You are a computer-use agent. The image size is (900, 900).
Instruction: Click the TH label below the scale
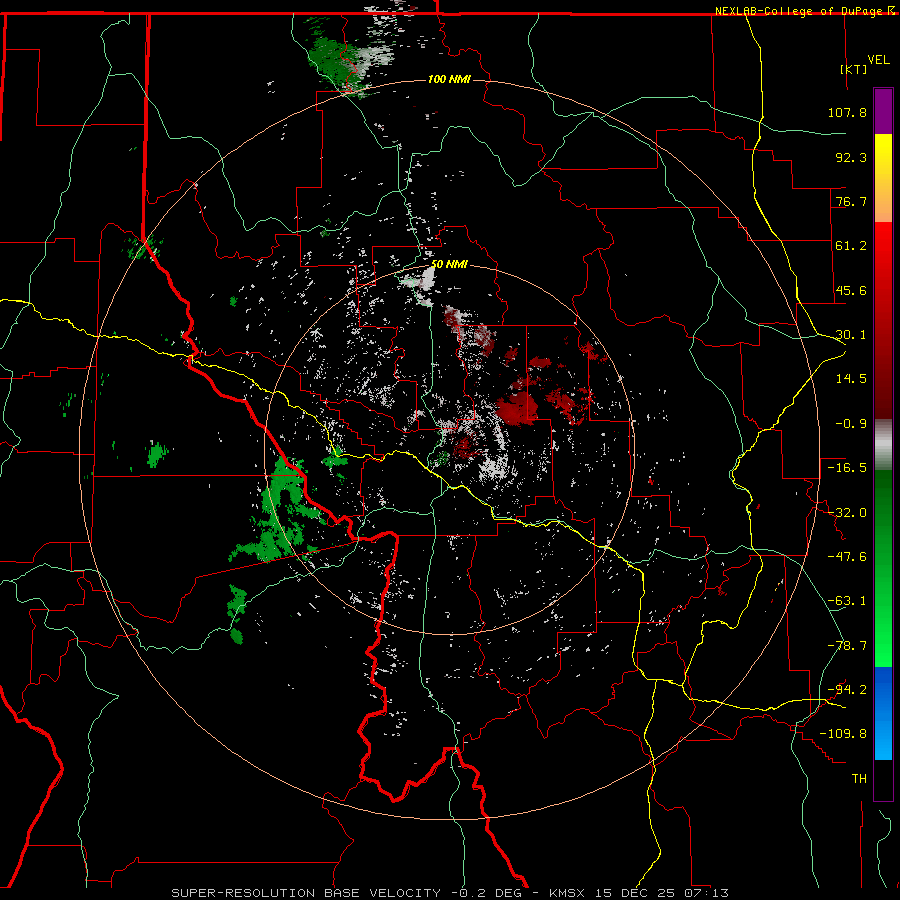[x=859, y=779]
